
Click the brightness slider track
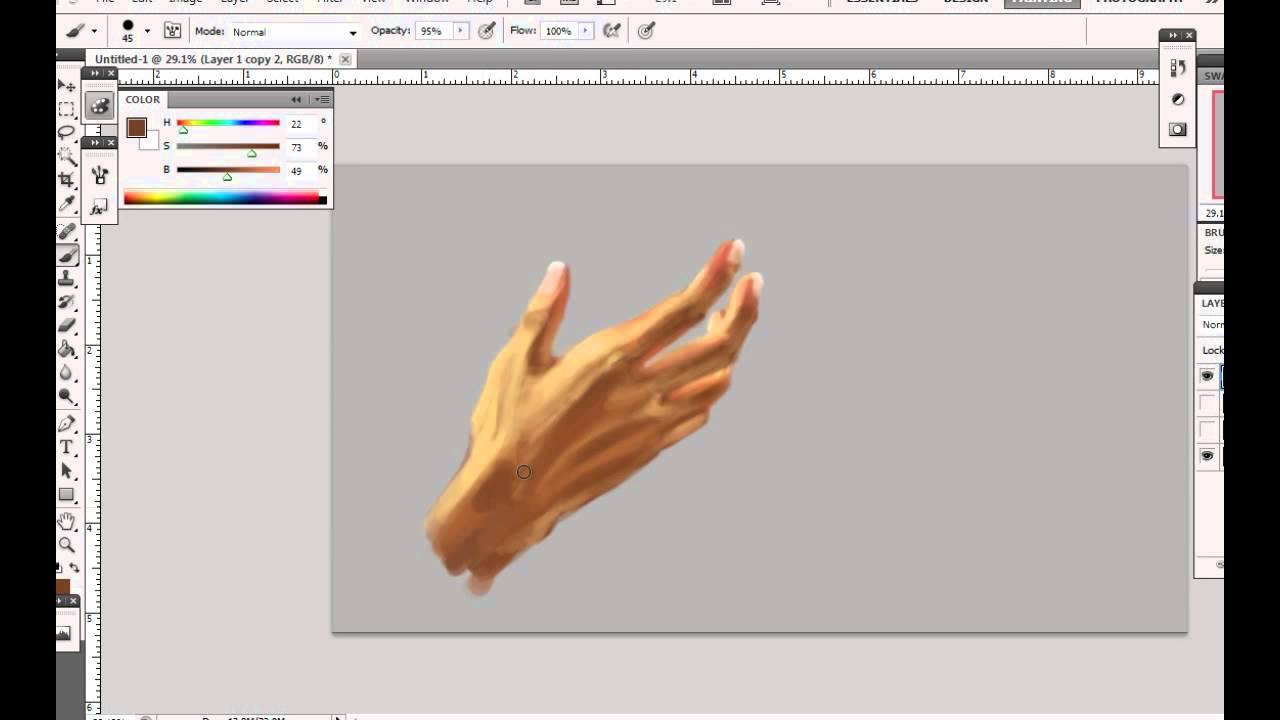(x=228, y=170)
